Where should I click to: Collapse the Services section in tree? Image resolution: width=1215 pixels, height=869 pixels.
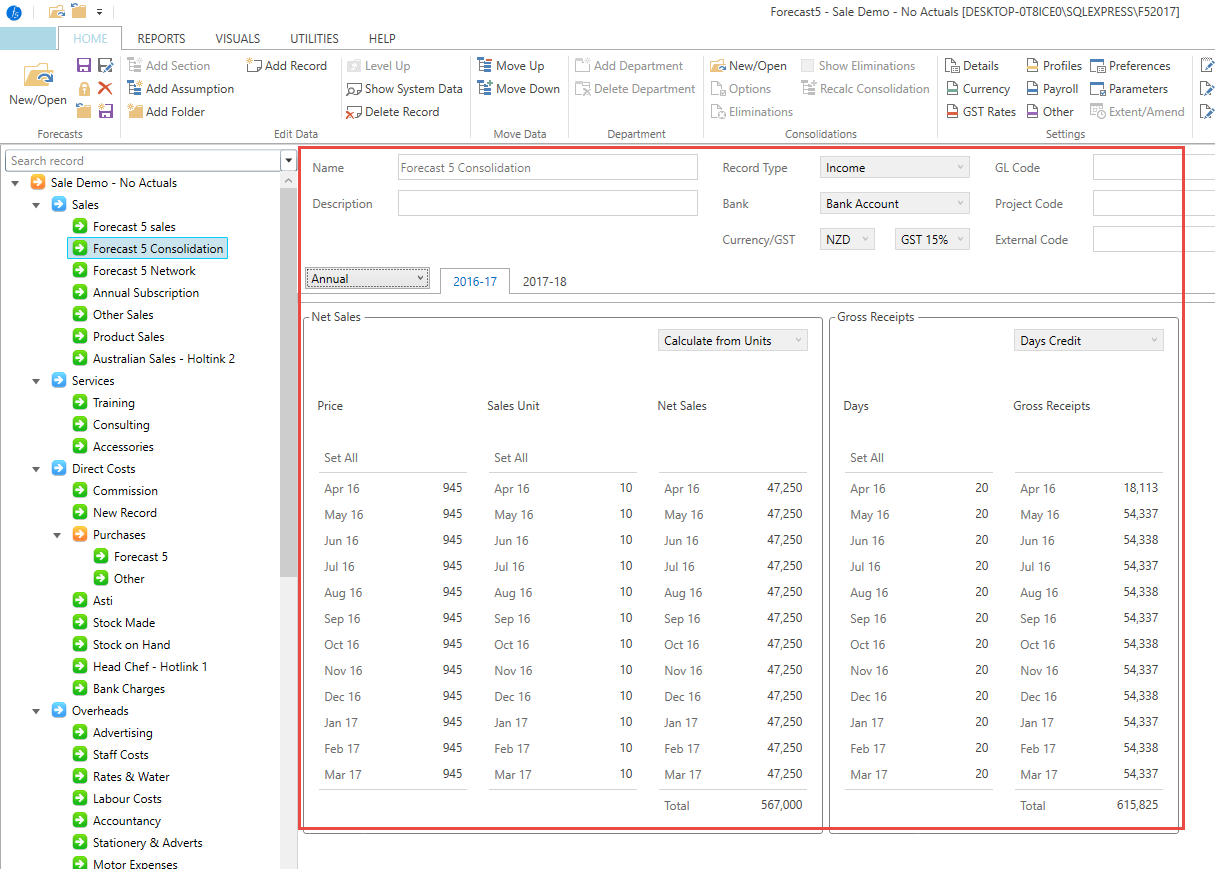click(37, 381)
